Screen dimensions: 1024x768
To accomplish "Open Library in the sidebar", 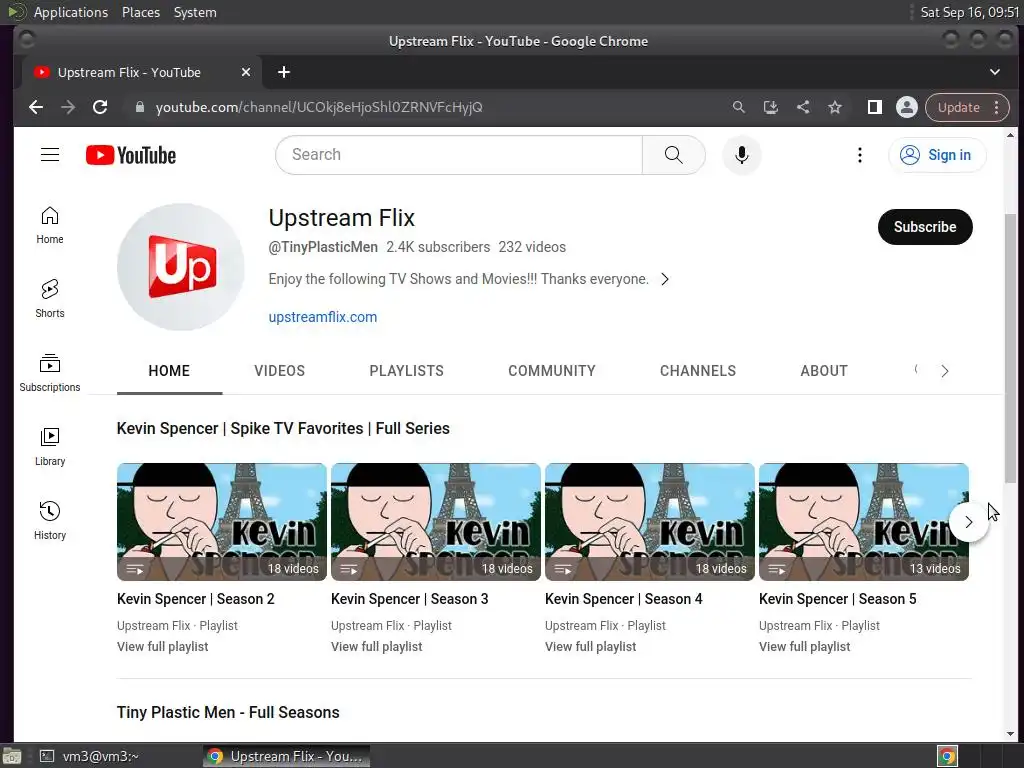I will [x=50, y=447].
